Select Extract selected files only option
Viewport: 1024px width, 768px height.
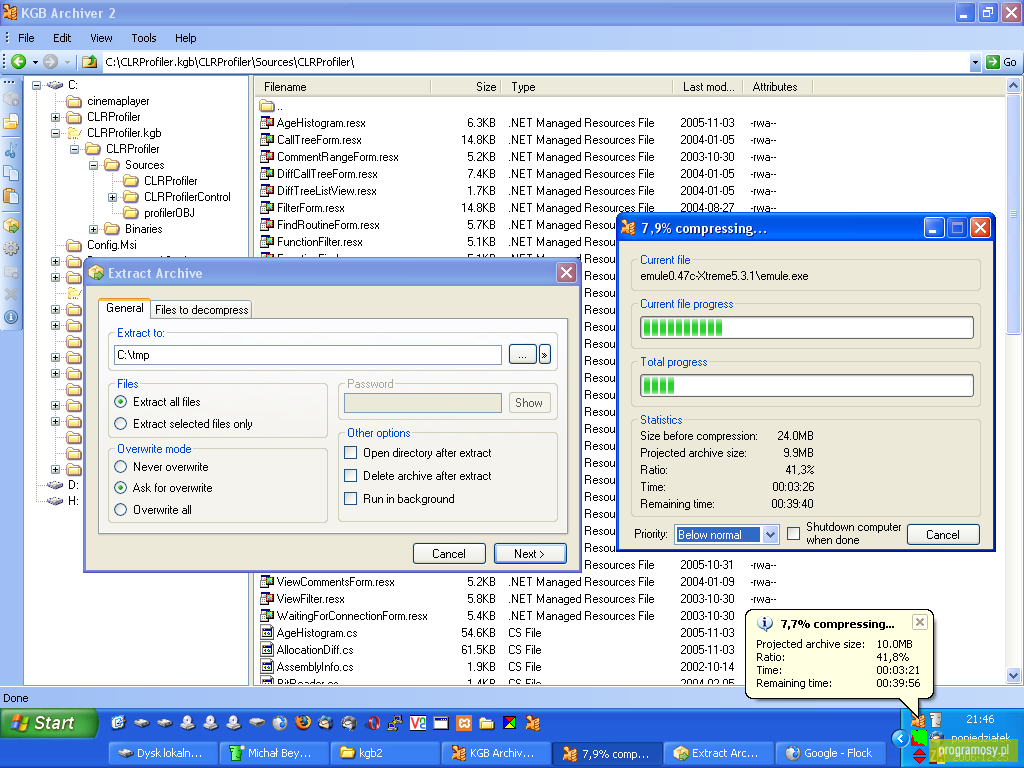(x=120, y=424)
